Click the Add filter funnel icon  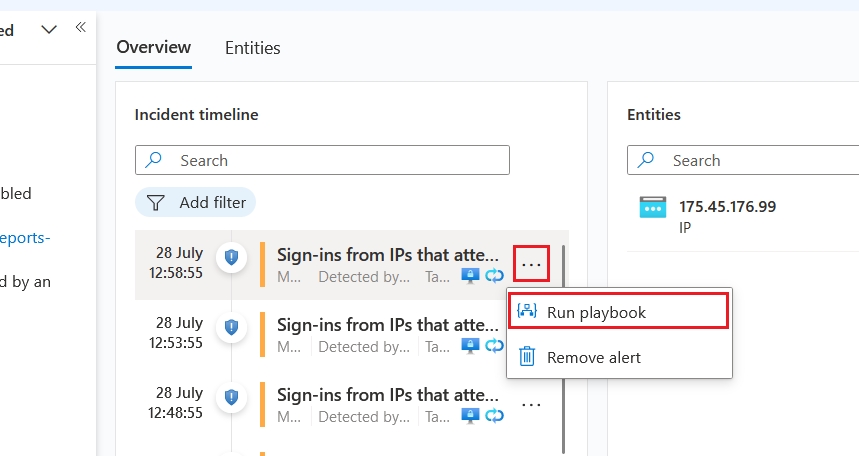pyautogui.click(x=156, y=203)
